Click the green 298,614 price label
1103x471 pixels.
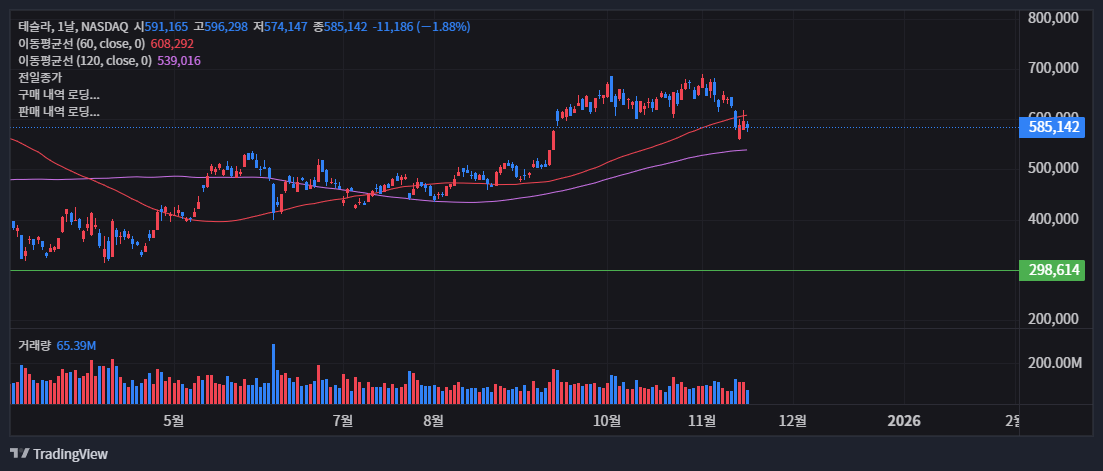(x=1051, y=270)
